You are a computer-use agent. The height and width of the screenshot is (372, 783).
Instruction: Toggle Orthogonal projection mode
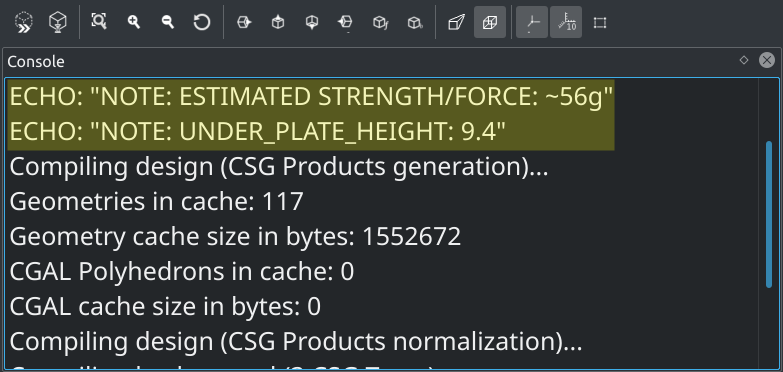[490, 22]
